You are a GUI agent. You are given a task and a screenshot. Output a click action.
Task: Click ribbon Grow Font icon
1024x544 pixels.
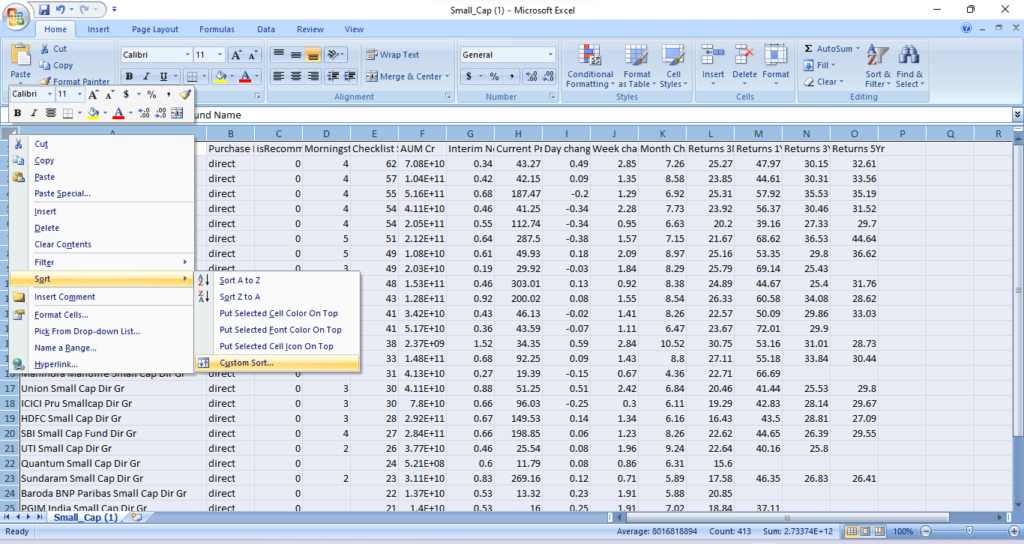pos(236,55)
